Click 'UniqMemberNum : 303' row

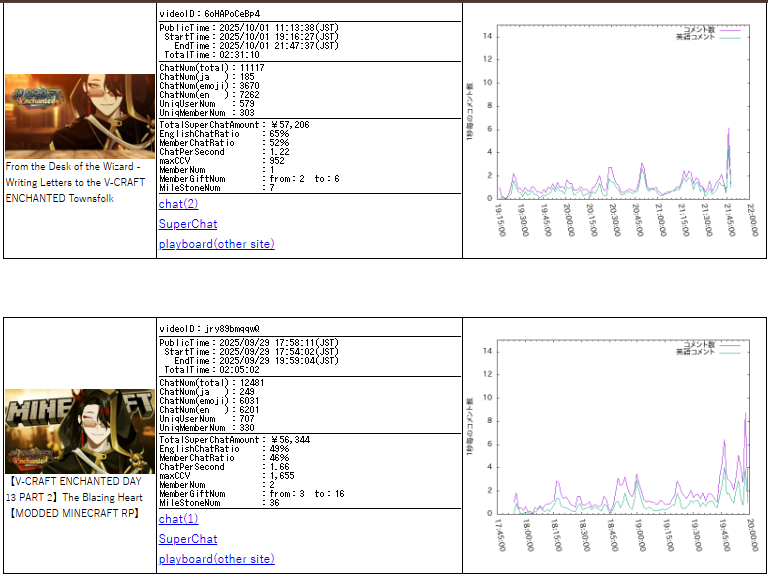click(x=207, y=113)
